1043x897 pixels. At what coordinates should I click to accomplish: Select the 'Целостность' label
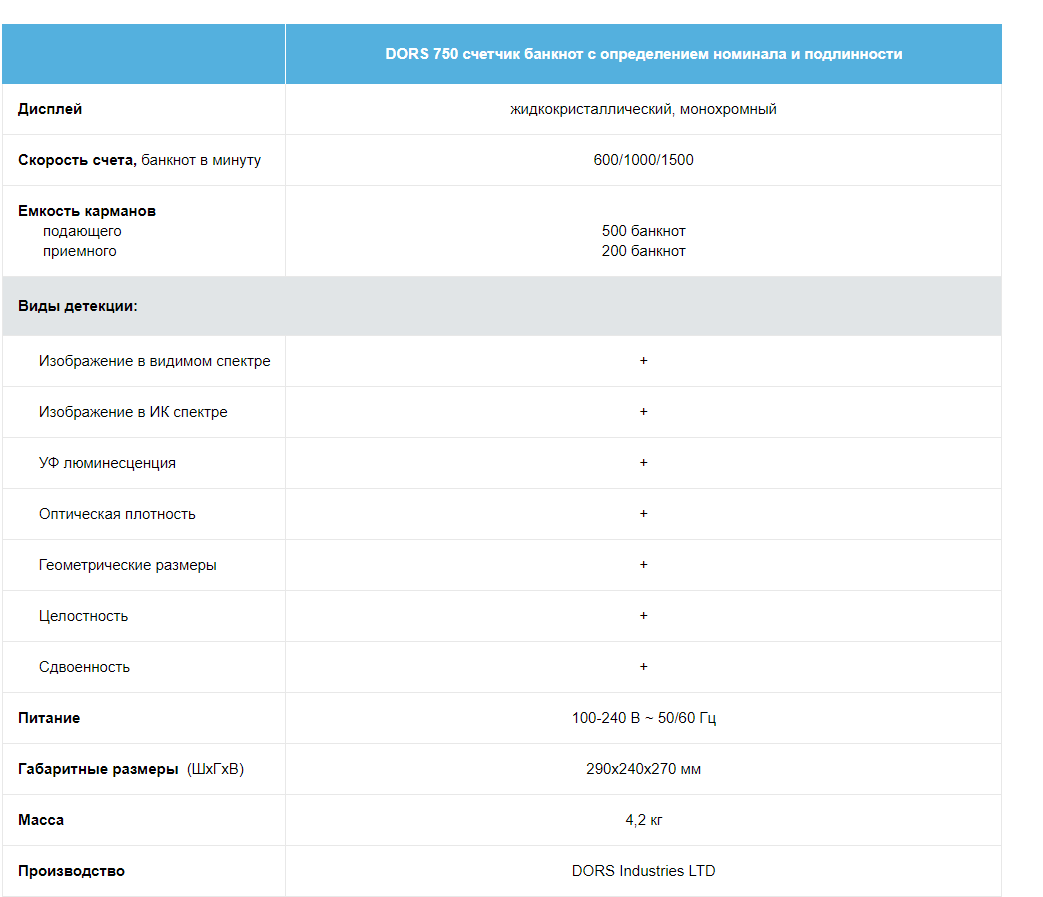tap(83, 616)
